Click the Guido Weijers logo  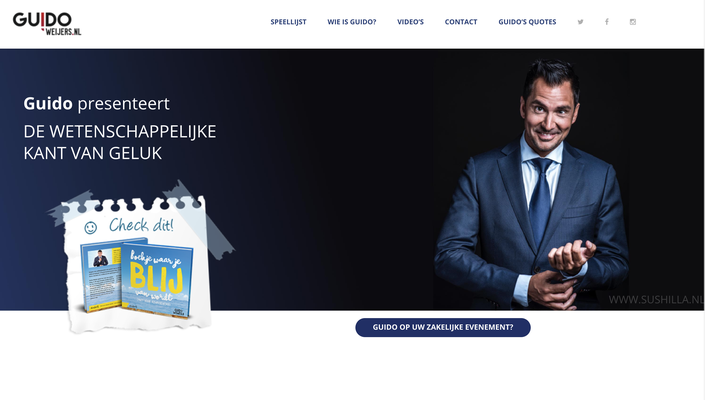(47, 23)
